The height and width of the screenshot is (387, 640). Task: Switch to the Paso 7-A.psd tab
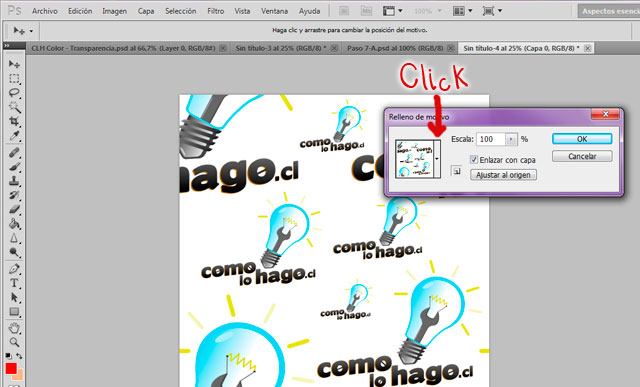395,48
